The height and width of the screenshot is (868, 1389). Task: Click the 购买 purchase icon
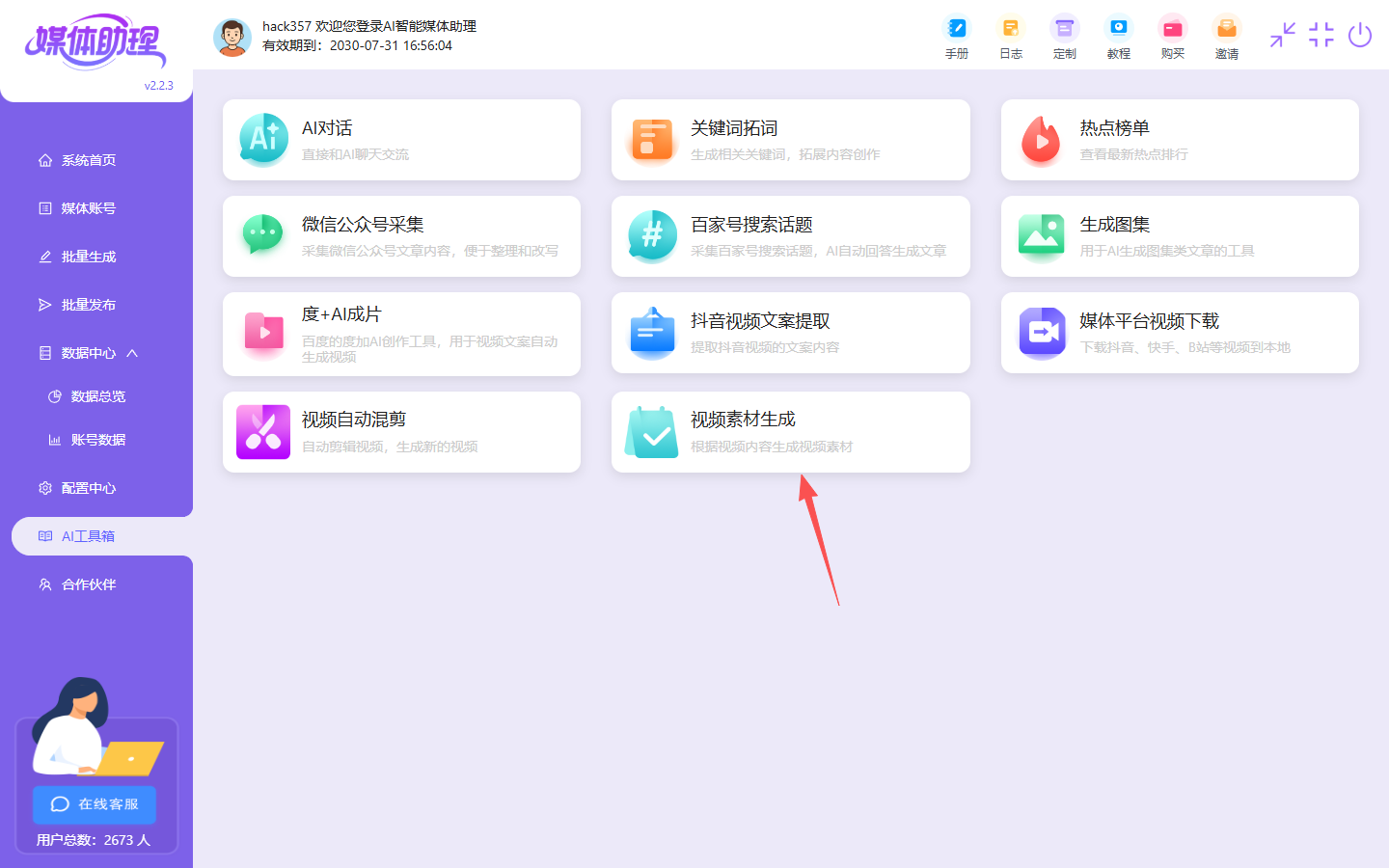point(1172,38)
